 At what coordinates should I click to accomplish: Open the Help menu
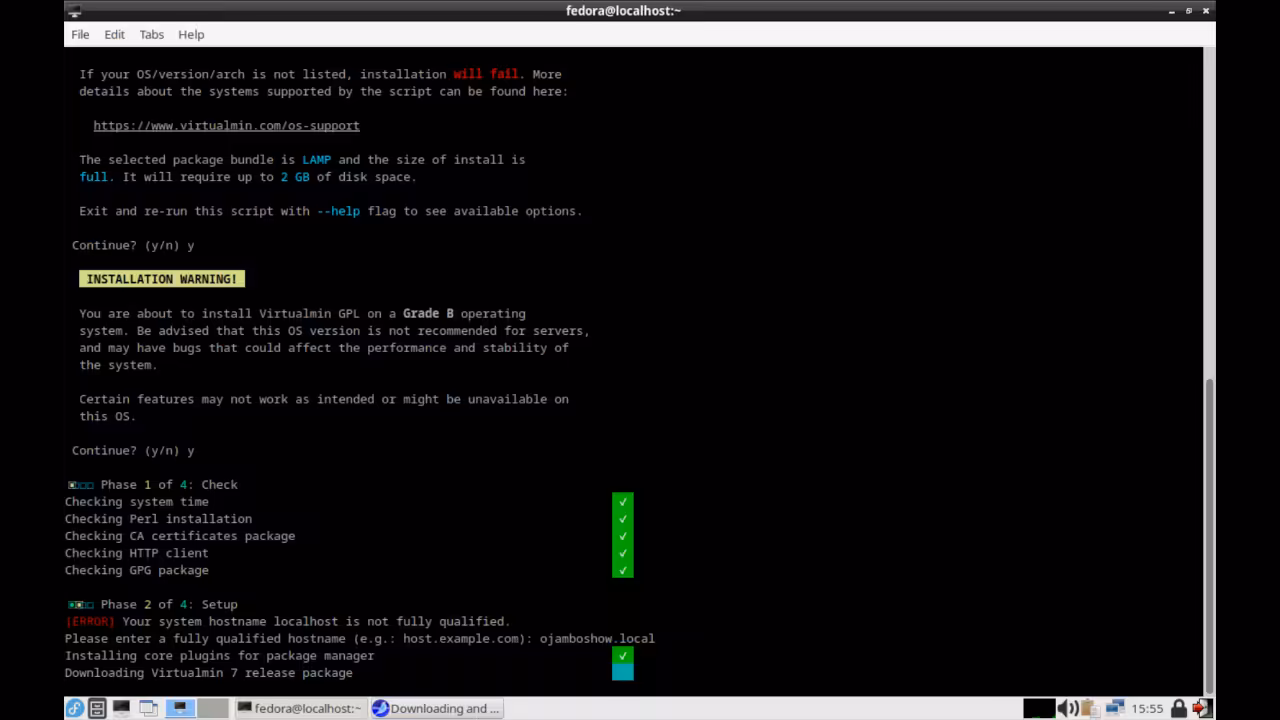pos(191,34)
